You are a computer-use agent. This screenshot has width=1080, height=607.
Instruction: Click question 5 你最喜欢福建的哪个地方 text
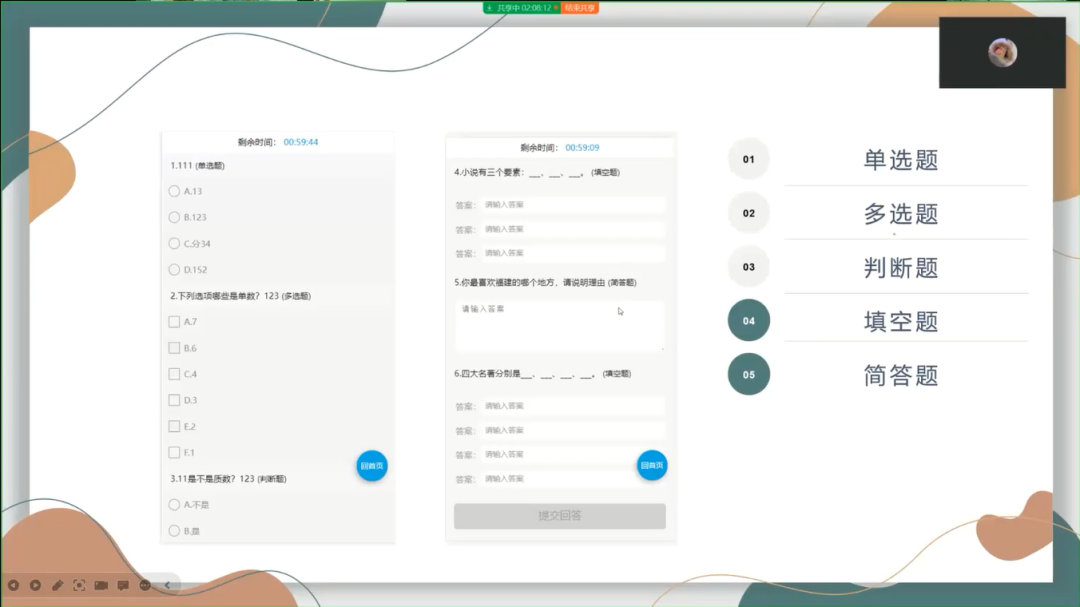click(x=546, y=282)
